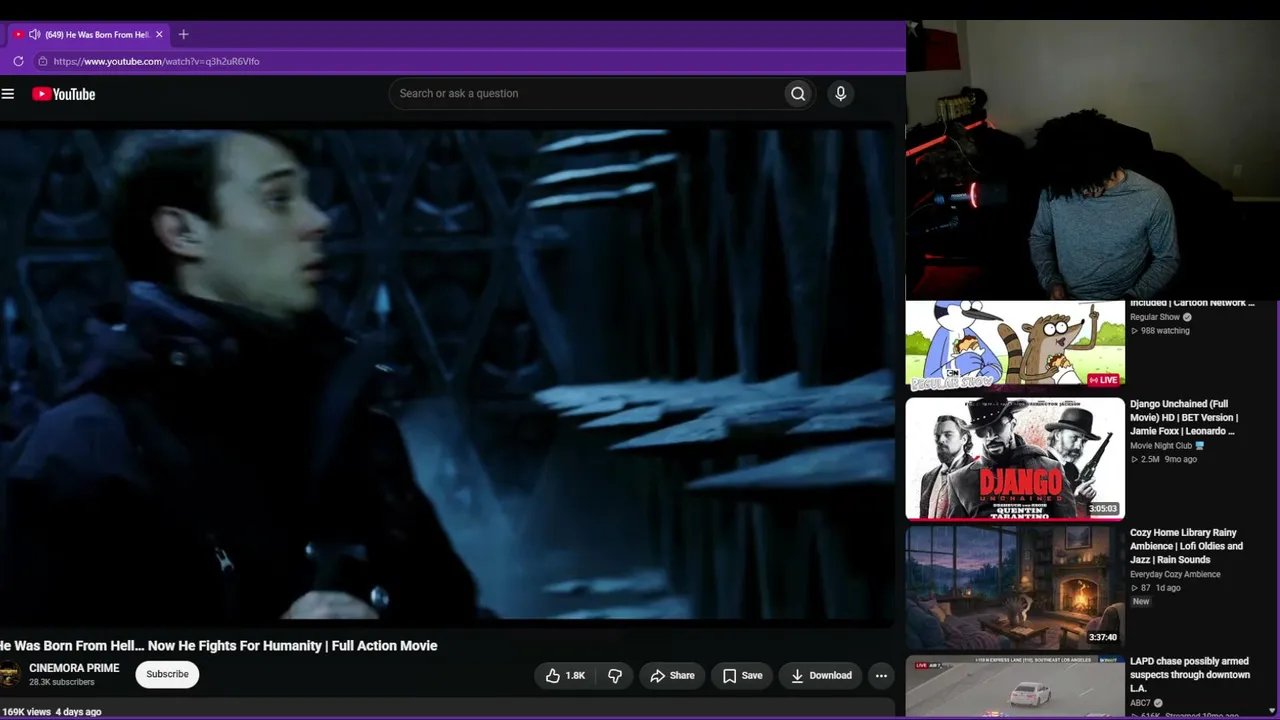Click the red LIVE badge on Regular Show

pyautogui.click(x=1103, y=380)
